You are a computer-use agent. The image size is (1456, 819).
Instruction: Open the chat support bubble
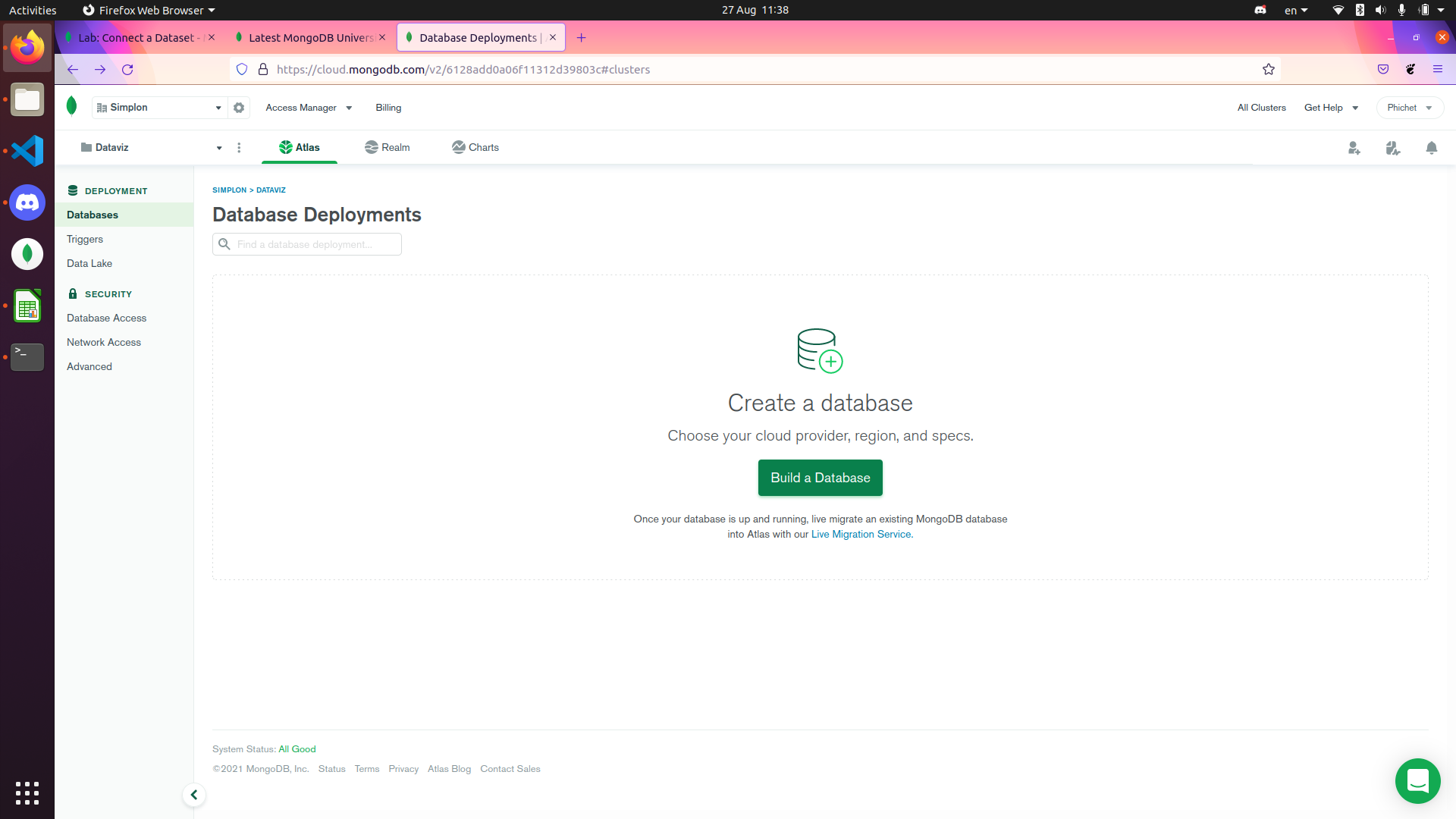point(1417,780)
